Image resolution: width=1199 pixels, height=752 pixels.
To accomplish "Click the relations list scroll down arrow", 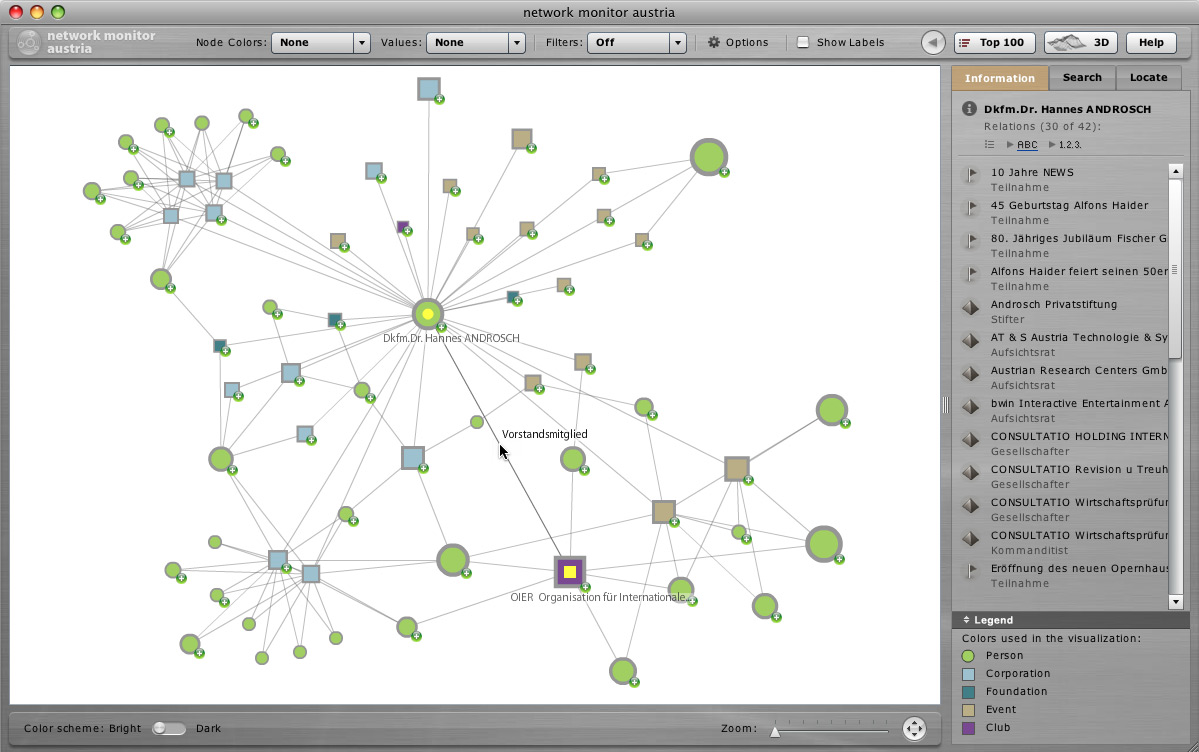I will [1176, 602].
